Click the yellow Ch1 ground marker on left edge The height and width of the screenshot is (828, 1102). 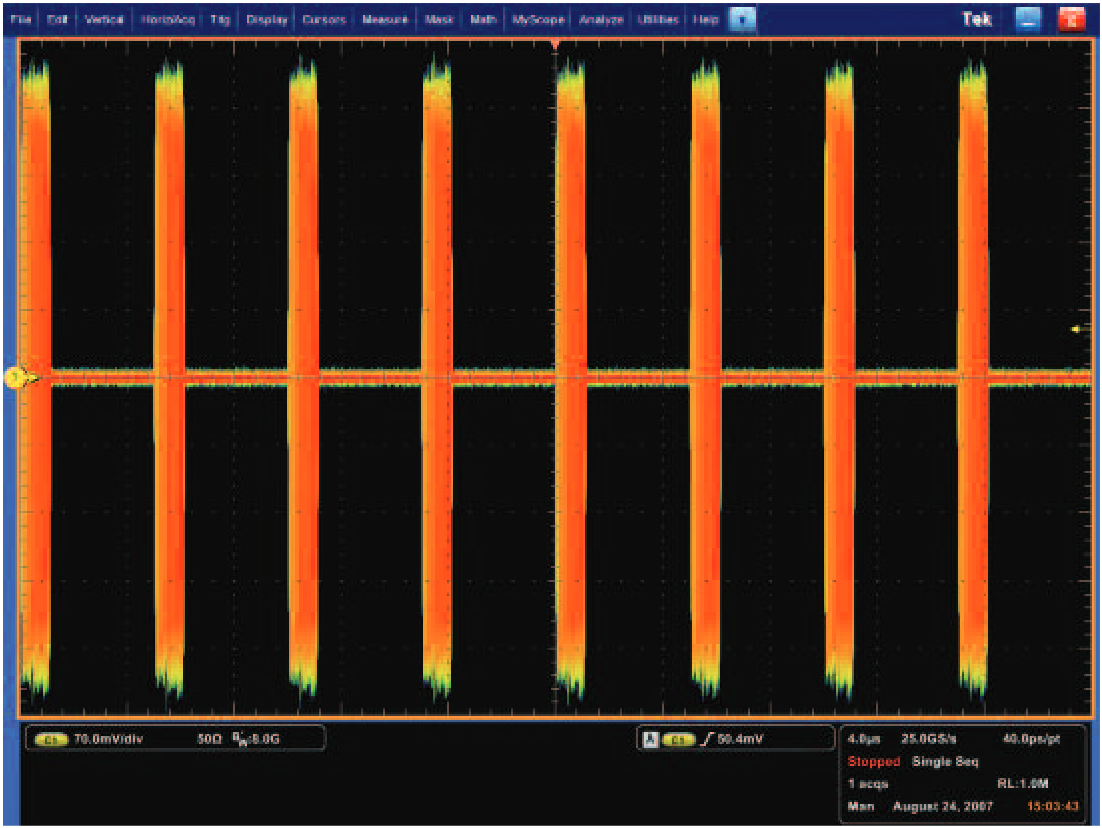coord(16,376)
